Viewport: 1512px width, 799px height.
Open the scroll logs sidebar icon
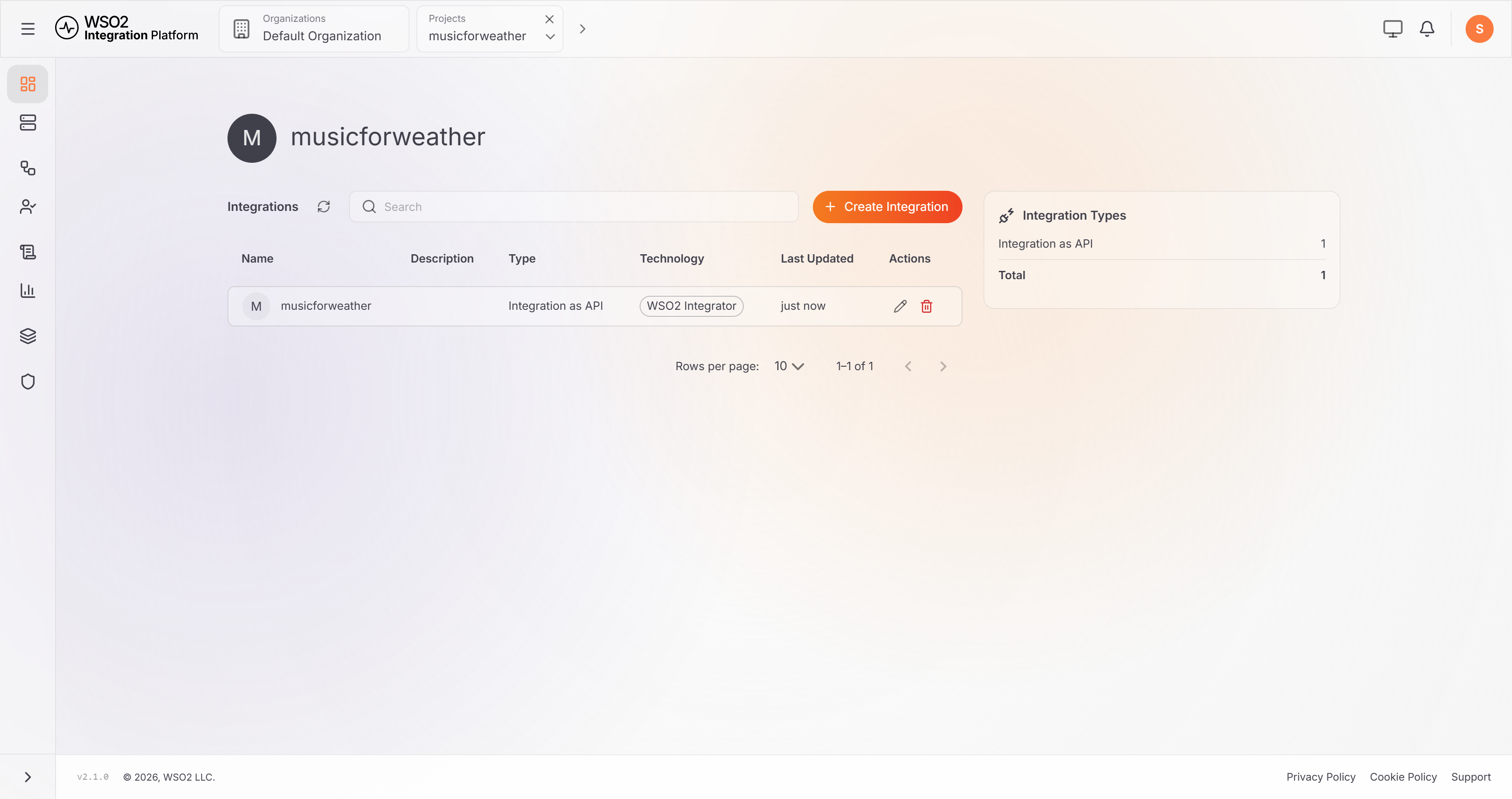28,252
